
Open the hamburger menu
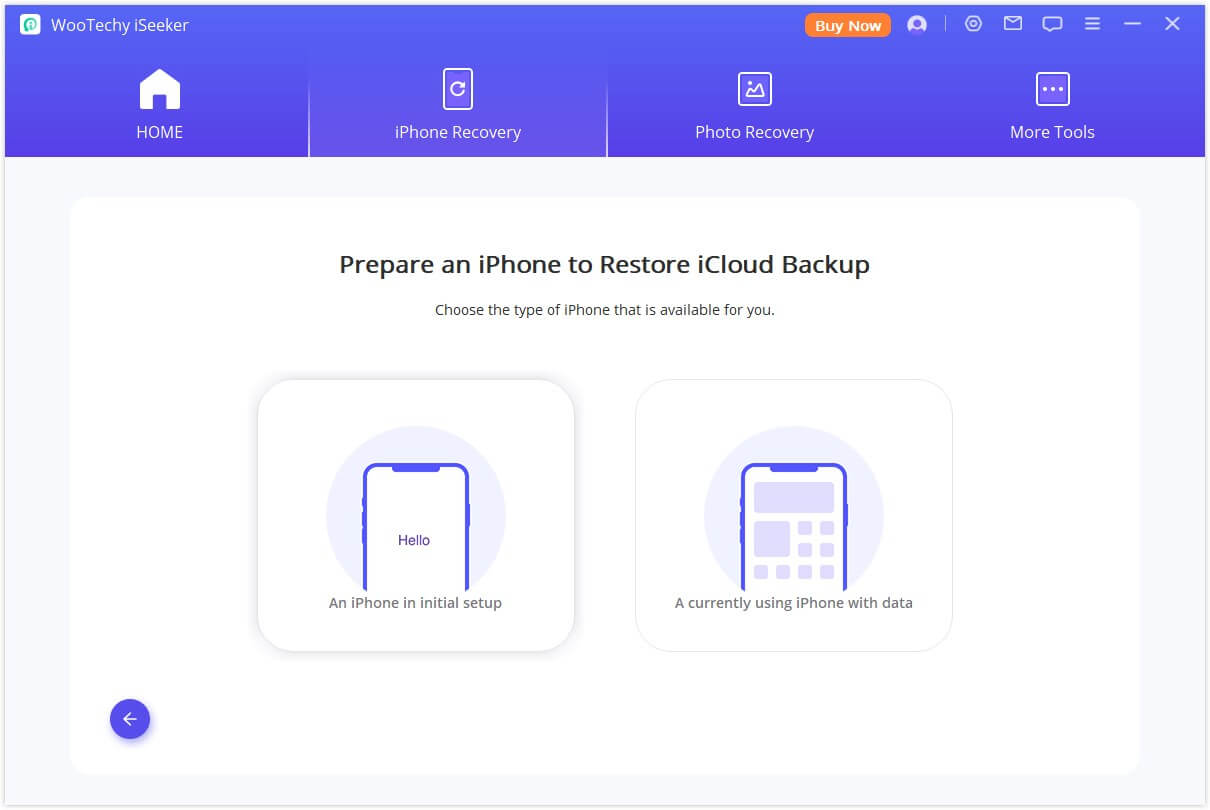(x=1092, y=23)
